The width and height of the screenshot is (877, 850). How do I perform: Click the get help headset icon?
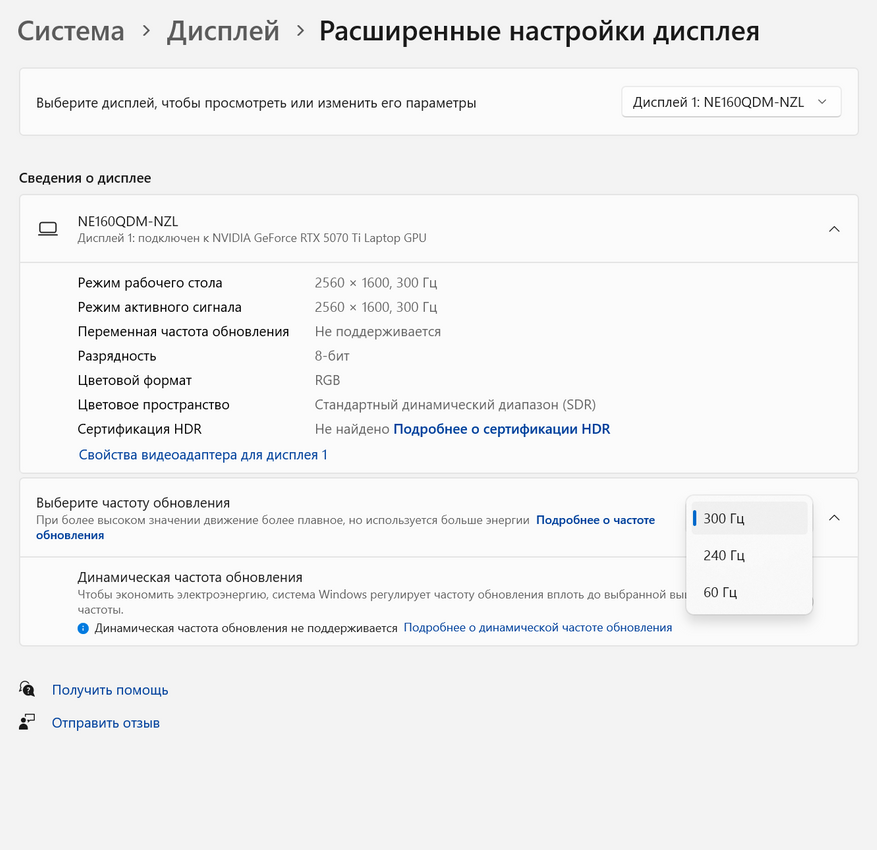pyautogui.click(x=27, y=689)
